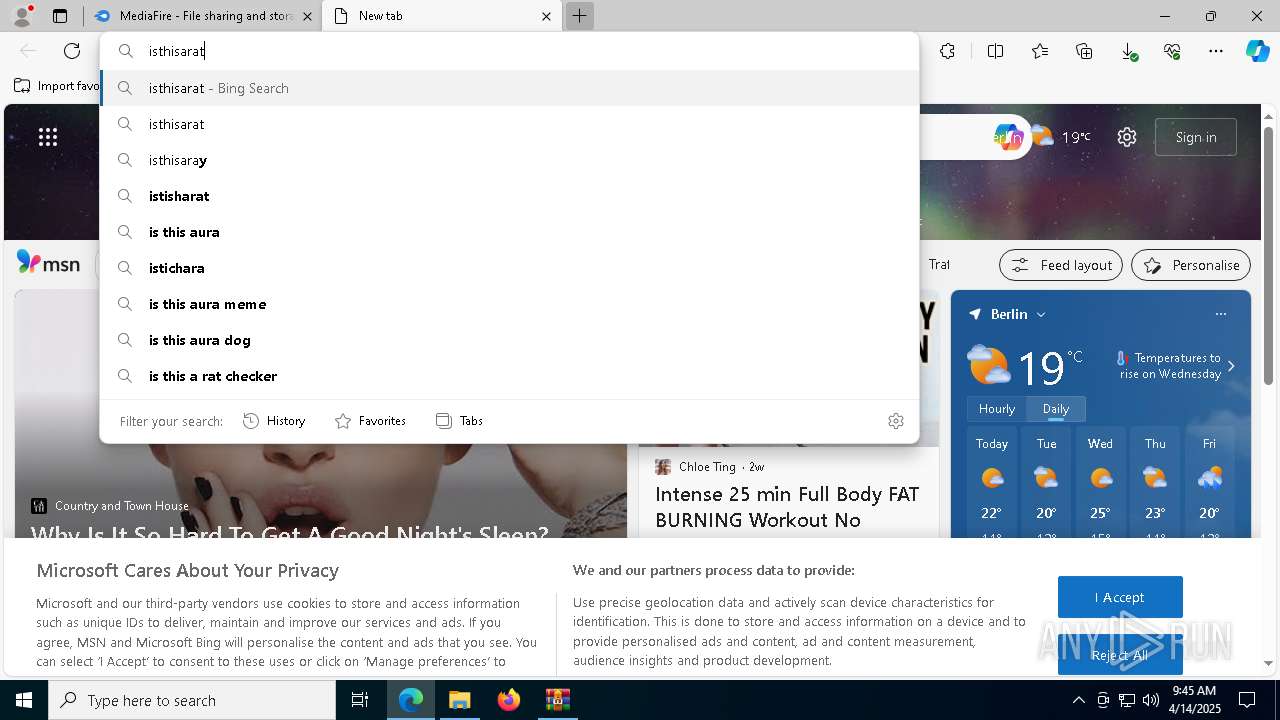Refresh the page with the reload icon
Viewport: 1280px width, 720px height.
[72, 51]
